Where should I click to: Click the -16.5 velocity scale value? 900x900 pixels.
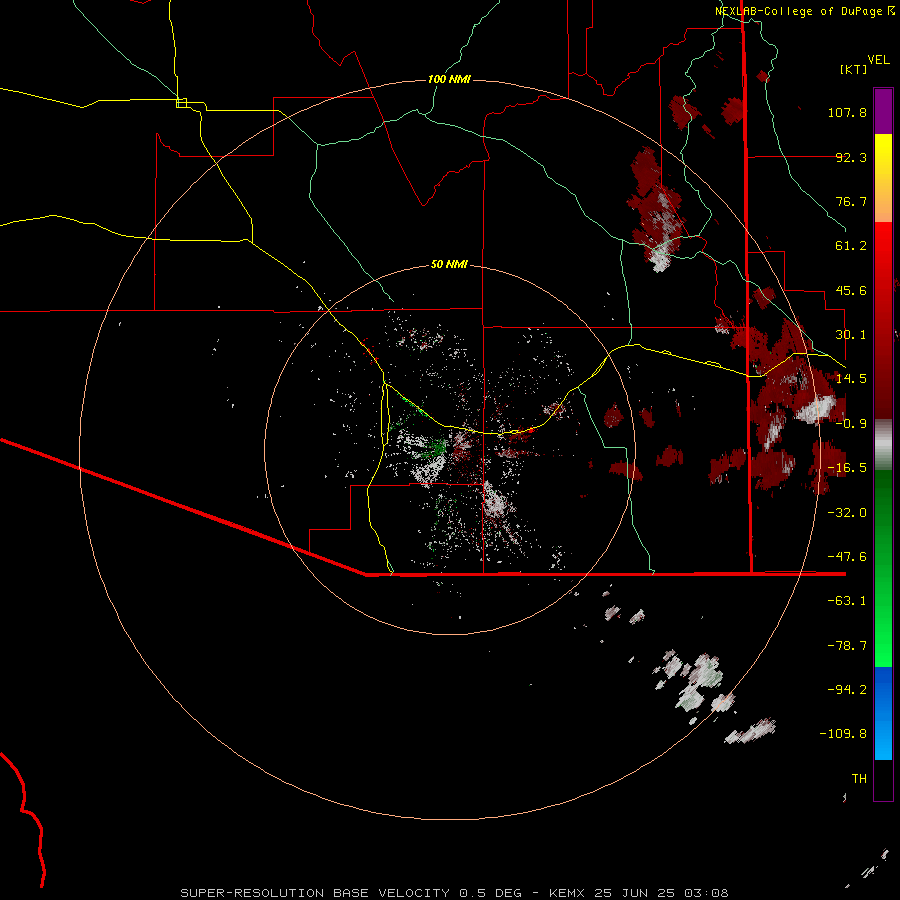pos(847,468)
